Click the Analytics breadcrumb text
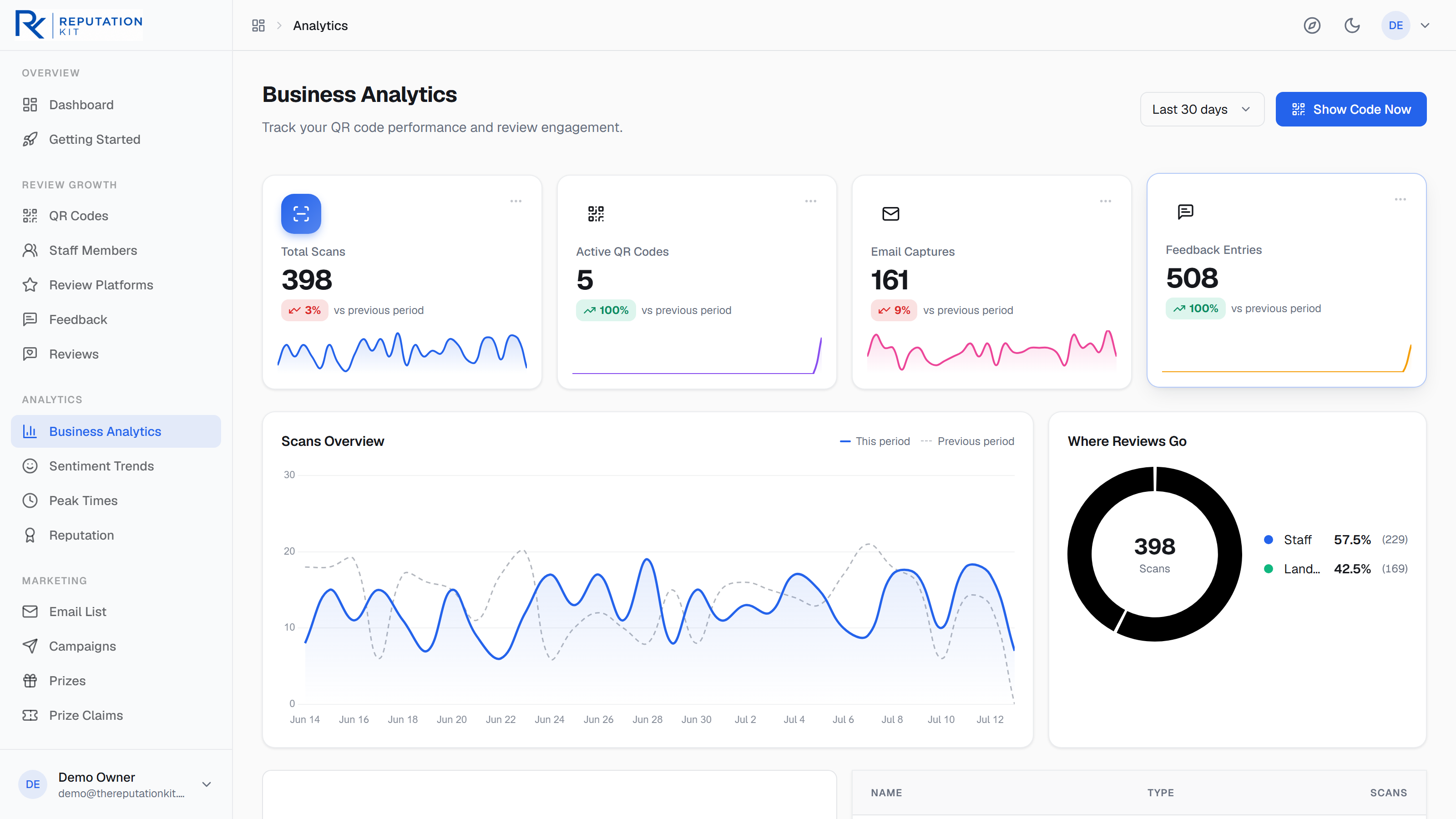 click(x=320, y=25)
